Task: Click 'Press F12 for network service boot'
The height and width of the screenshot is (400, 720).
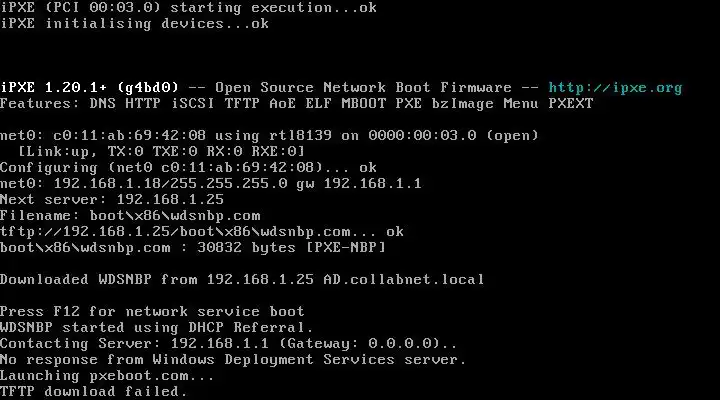Action: [152, 311]
